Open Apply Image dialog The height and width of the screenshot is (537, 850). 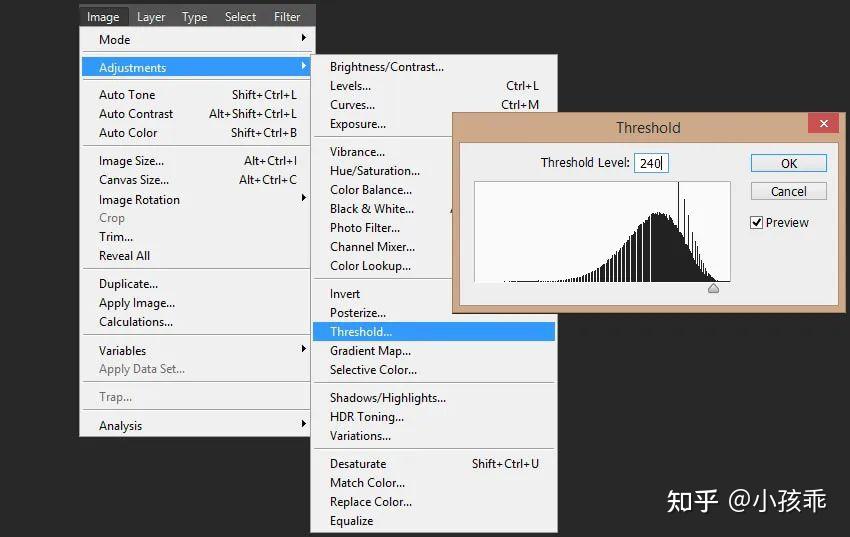[197, 302]
